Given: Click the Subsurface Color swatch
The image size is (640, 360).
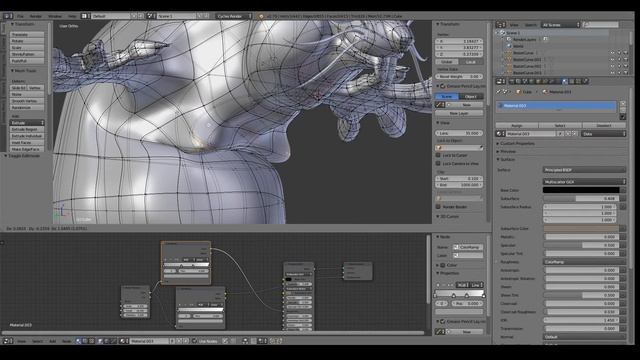Looking at the screenshot, I should click(x=581, y=229).
